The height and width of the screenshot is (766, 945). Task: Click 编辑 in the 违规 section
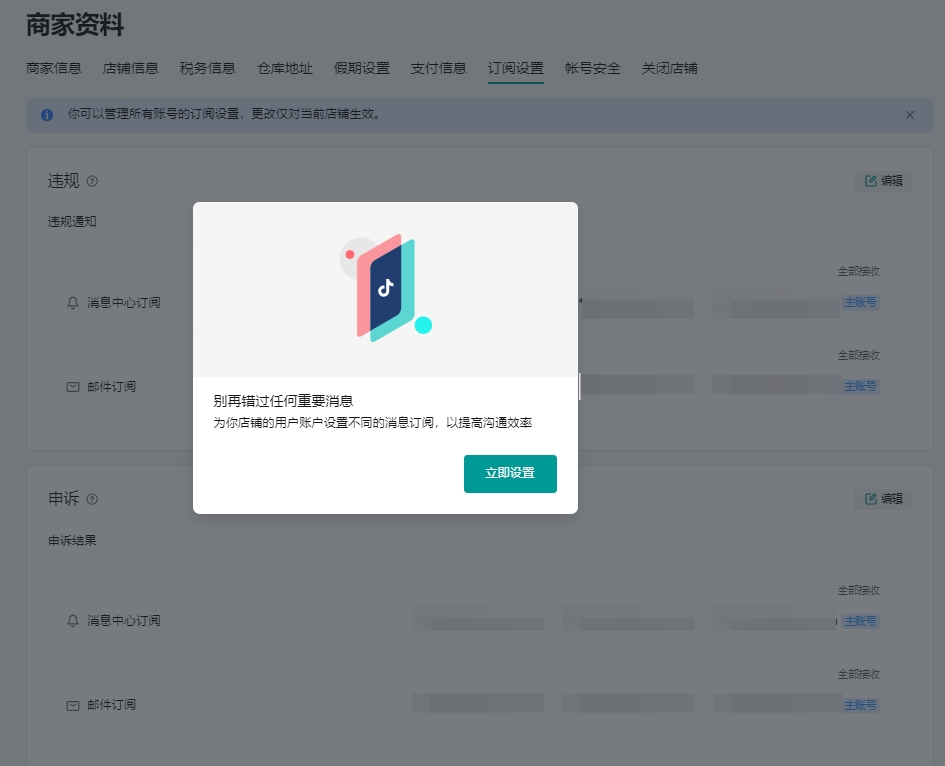tap(883, 181)
